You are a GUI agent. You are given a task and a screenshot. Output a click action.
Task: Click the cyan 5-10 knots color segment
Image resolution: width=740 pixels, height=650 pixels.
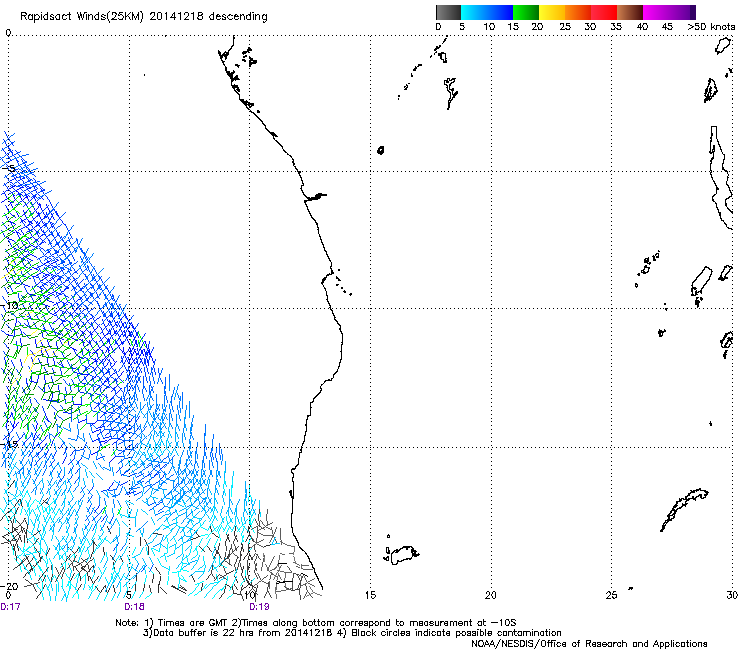click(474, 12)
